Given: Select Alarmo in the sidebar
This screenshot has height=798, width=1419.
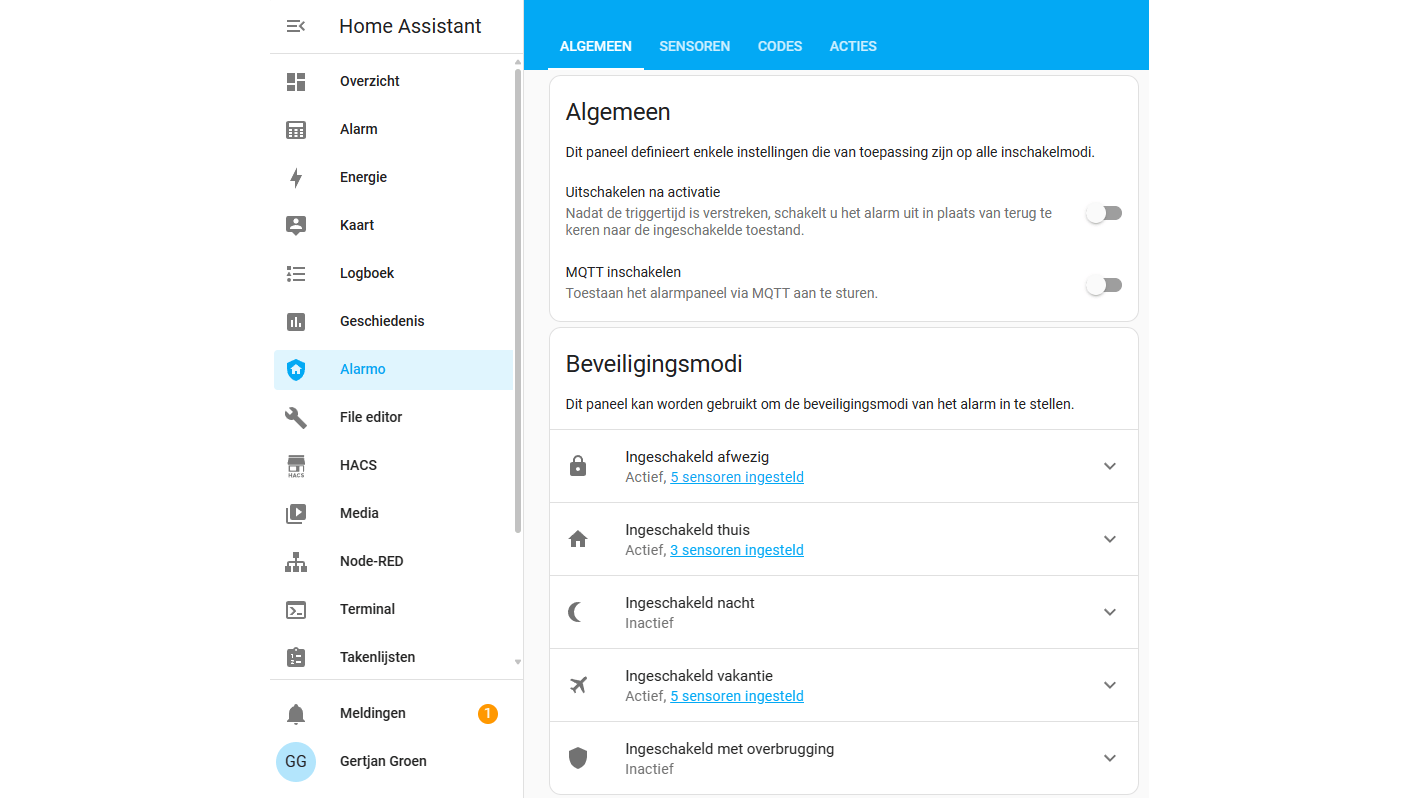Looking at the screenshot, I should tap(393, 369).
